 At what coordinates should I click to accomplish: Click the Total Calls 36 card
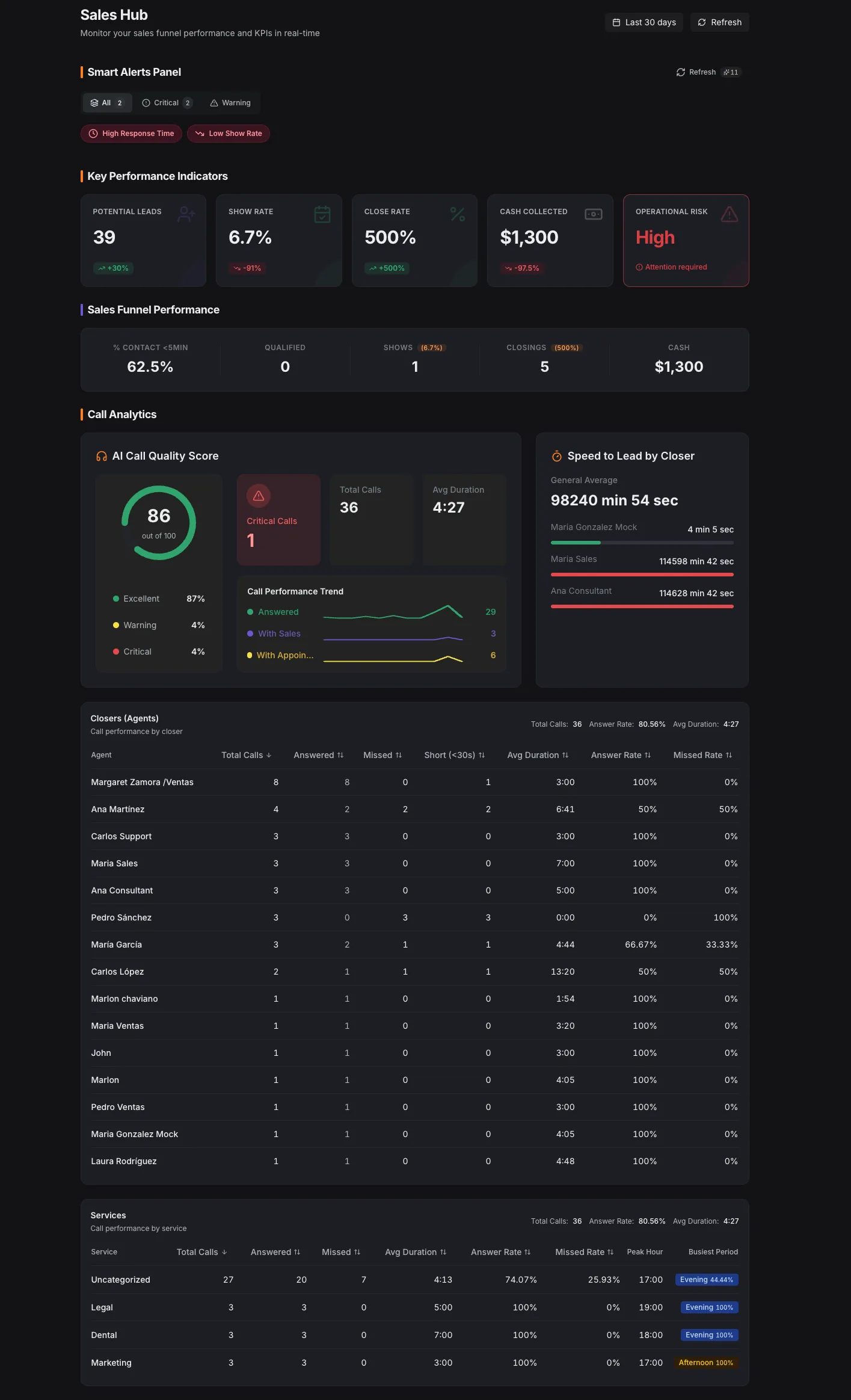pyautogui.click(x=372, y=520)
